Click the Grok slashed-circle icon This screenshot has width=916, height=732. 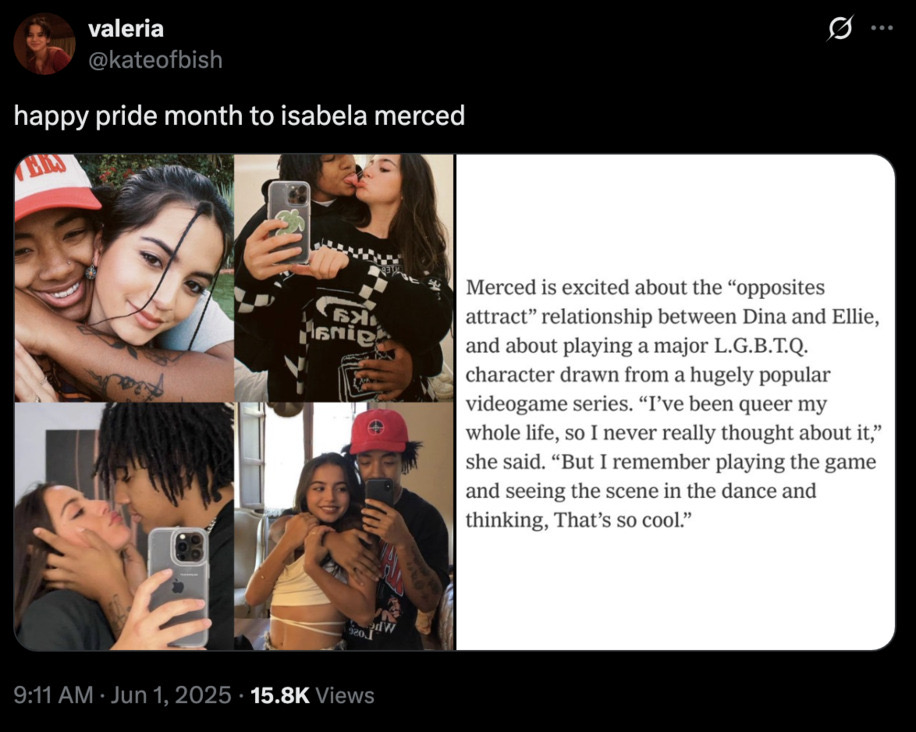[839, 29]
